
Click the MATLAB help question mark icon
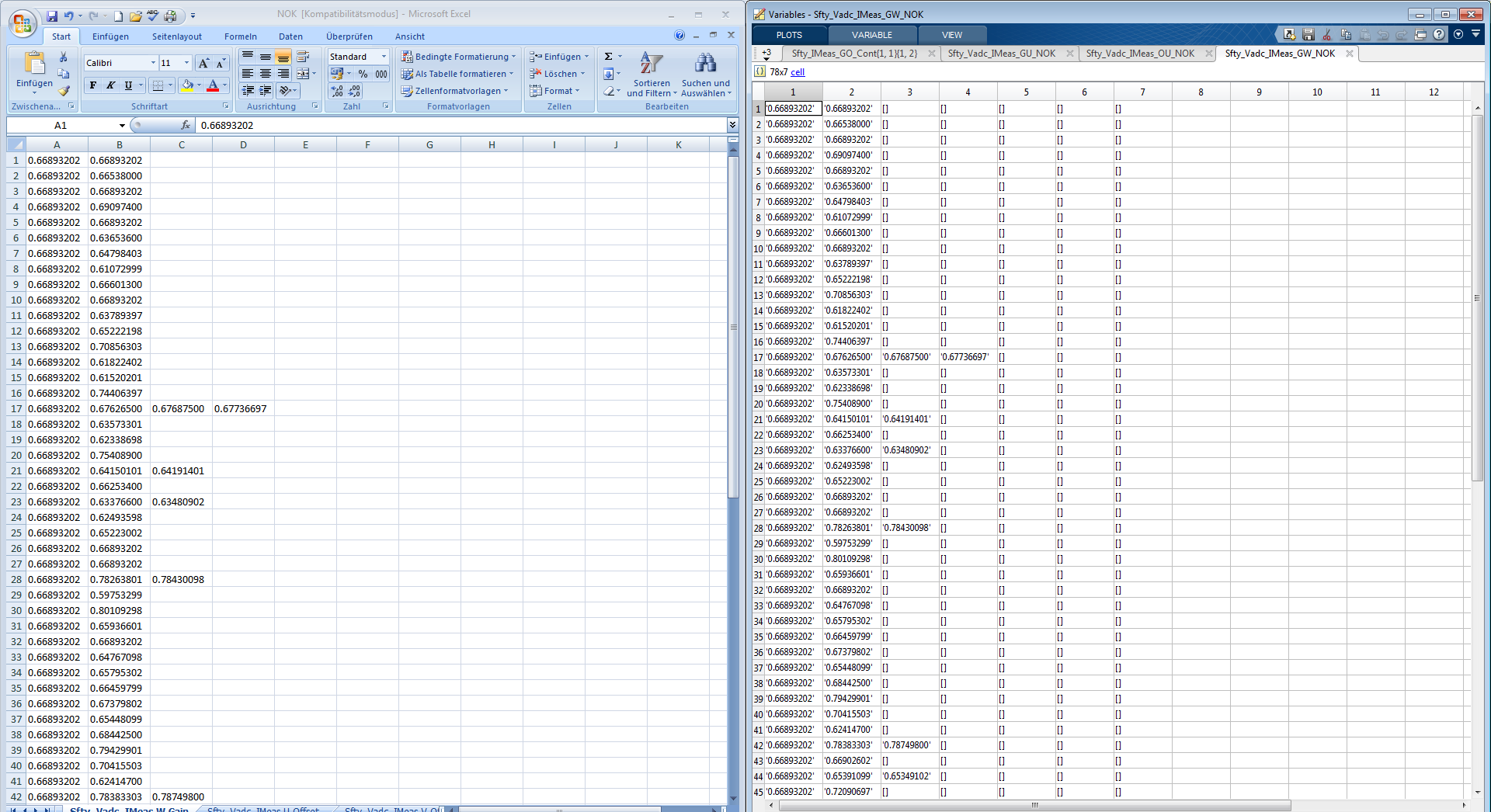[x=1439, y=35]
